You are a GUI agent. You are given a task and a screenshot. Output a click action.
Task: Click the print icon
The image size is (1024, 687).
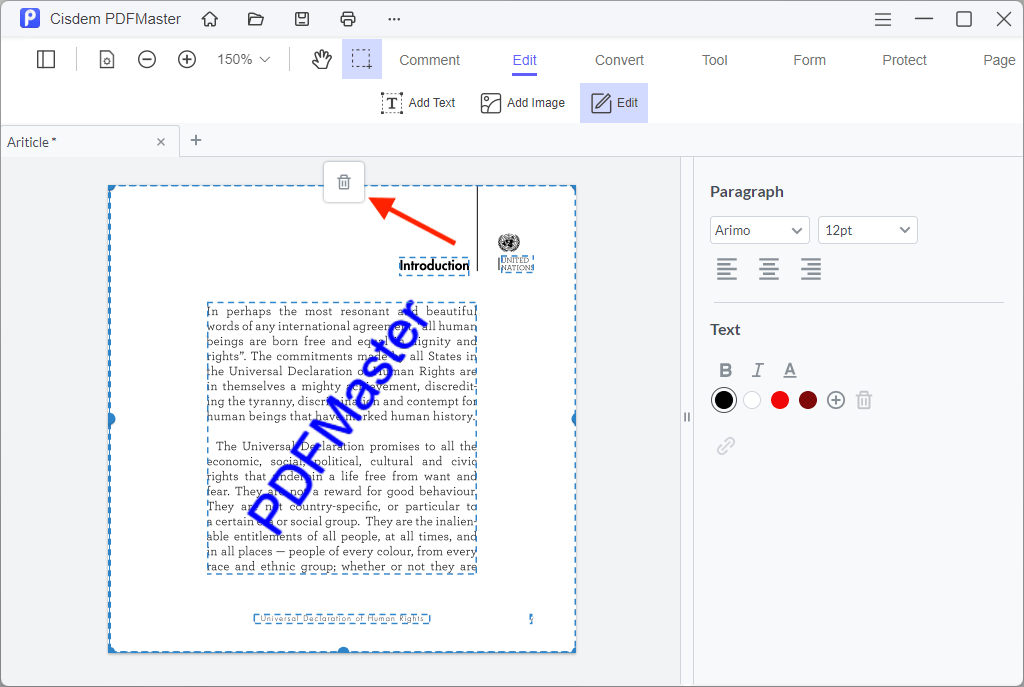(348, 19)
